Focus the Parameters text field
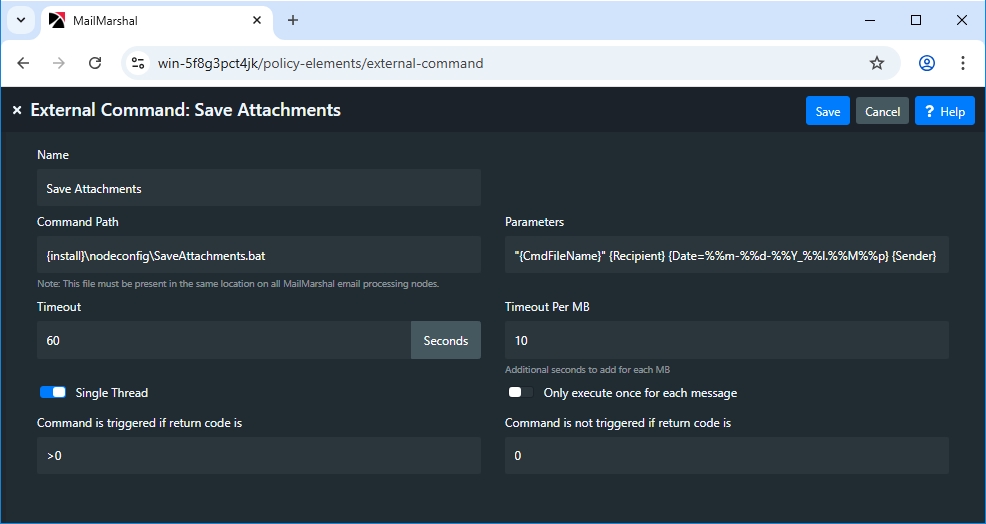 [726, 256]
